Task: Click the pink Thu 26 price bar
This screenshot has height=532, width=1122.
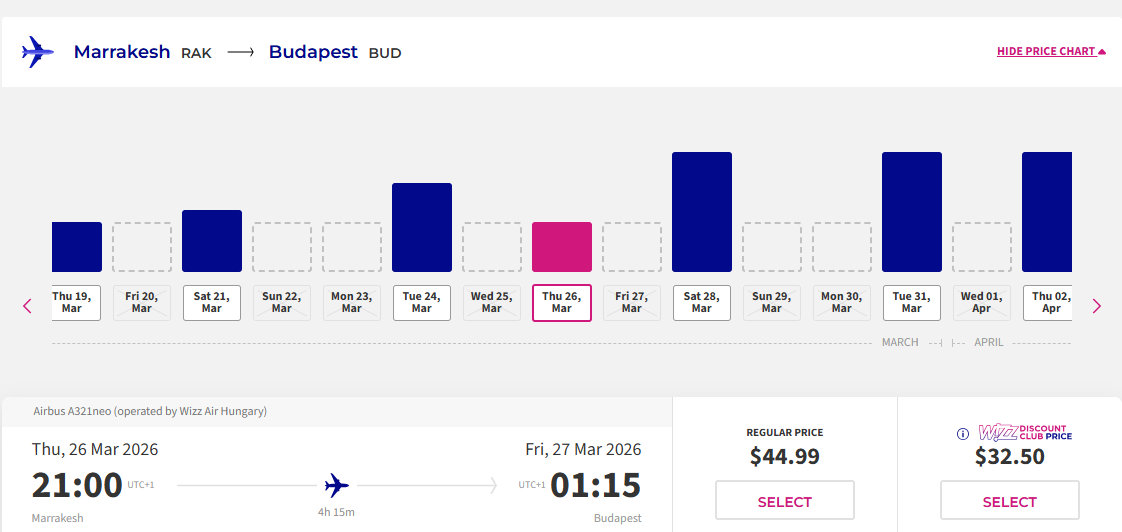Action: click(562, 247)
